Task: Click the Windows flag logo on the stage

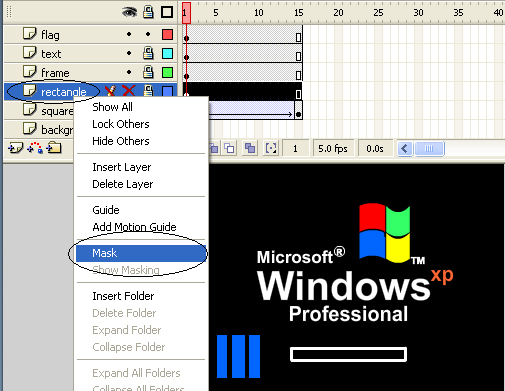Action: 385,232
